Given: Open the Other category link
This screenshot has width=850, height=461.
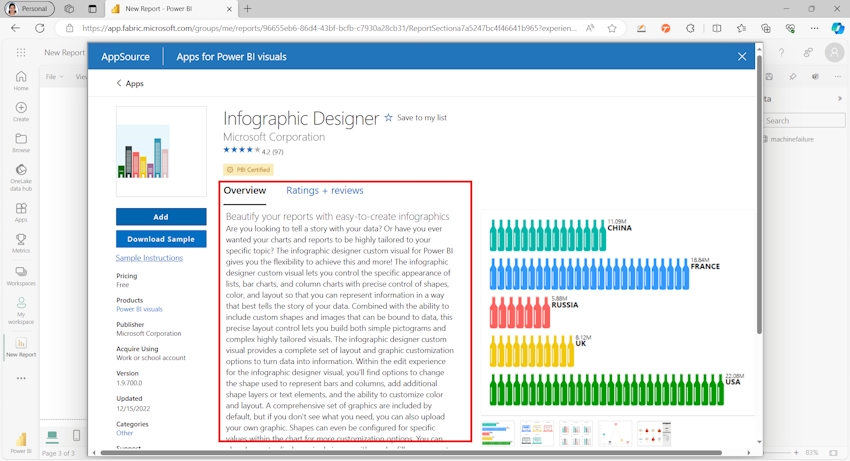Looking at the screenshot, I should point(124,433).
